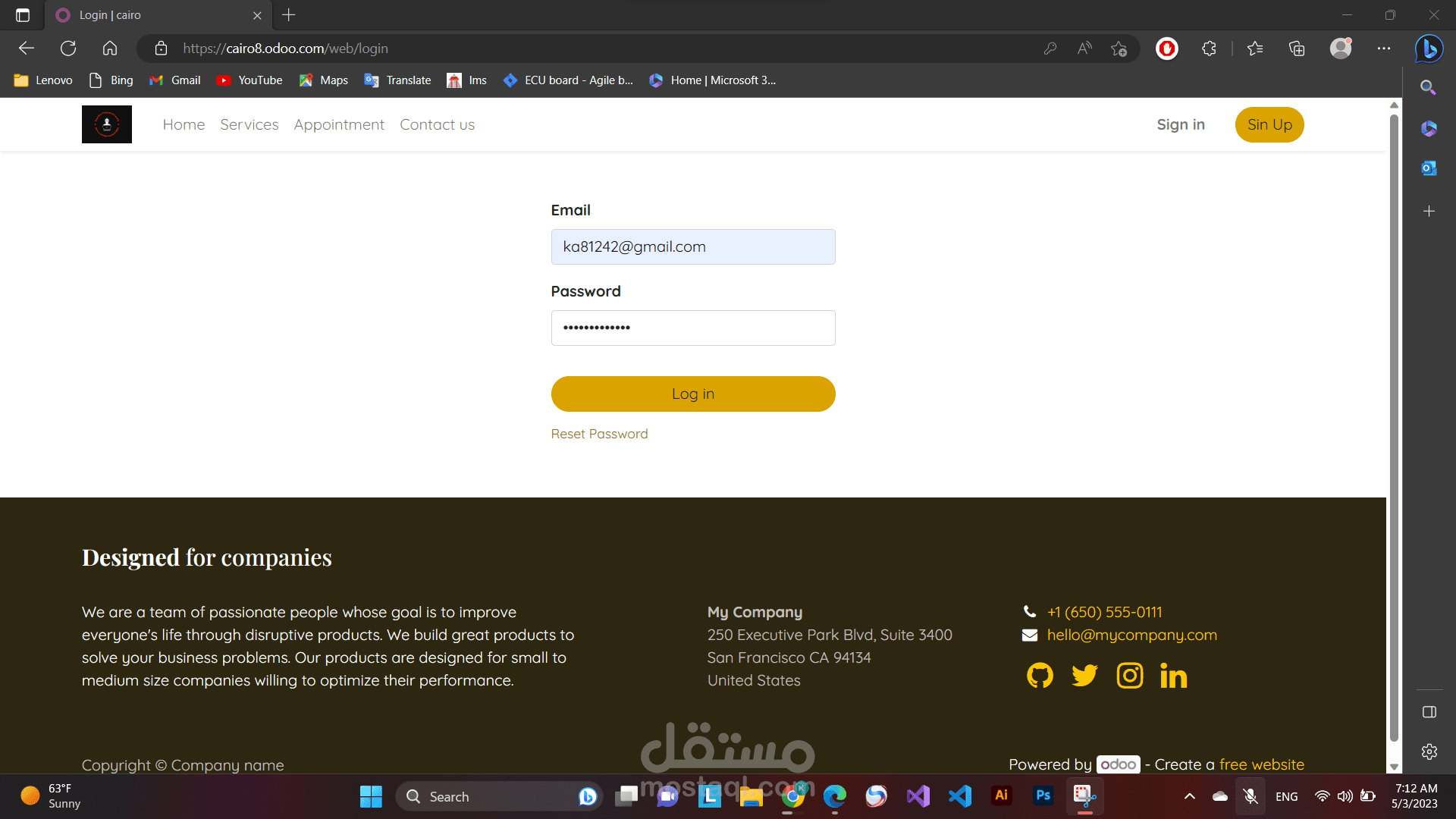Open Outlook icon in Edge sidebar

pyautogui.click(x=1429, y=168)
